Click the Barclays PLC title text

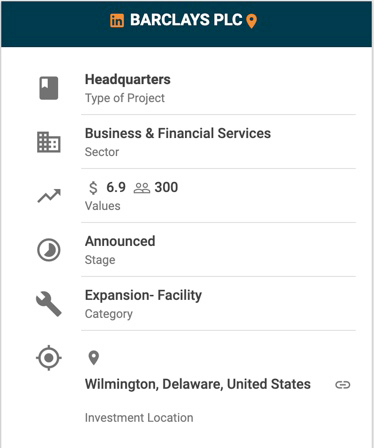pos(186,20)
